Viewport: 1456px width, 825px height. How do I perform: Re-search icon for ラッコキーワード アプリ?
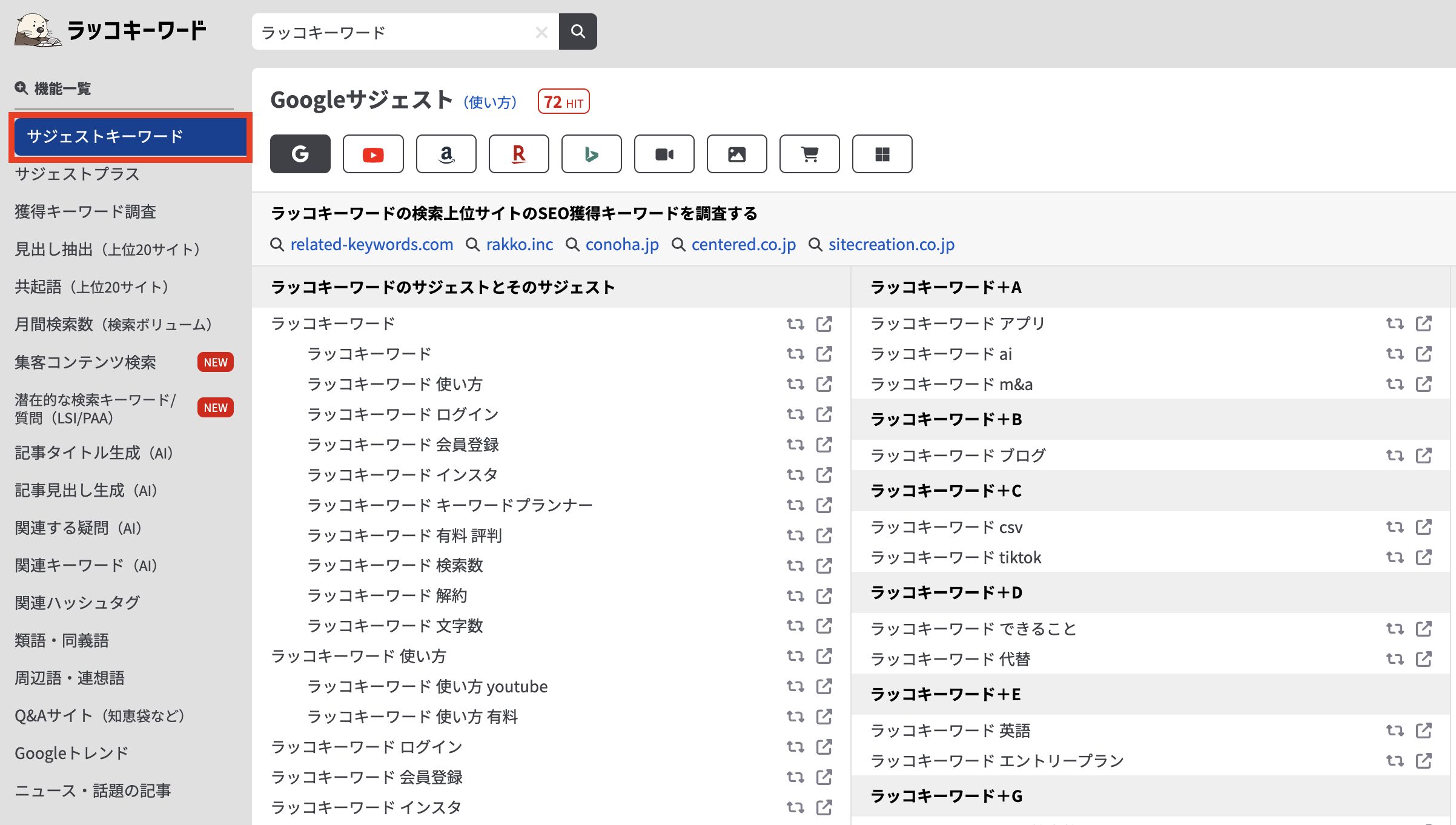[x=1395, y=323]
